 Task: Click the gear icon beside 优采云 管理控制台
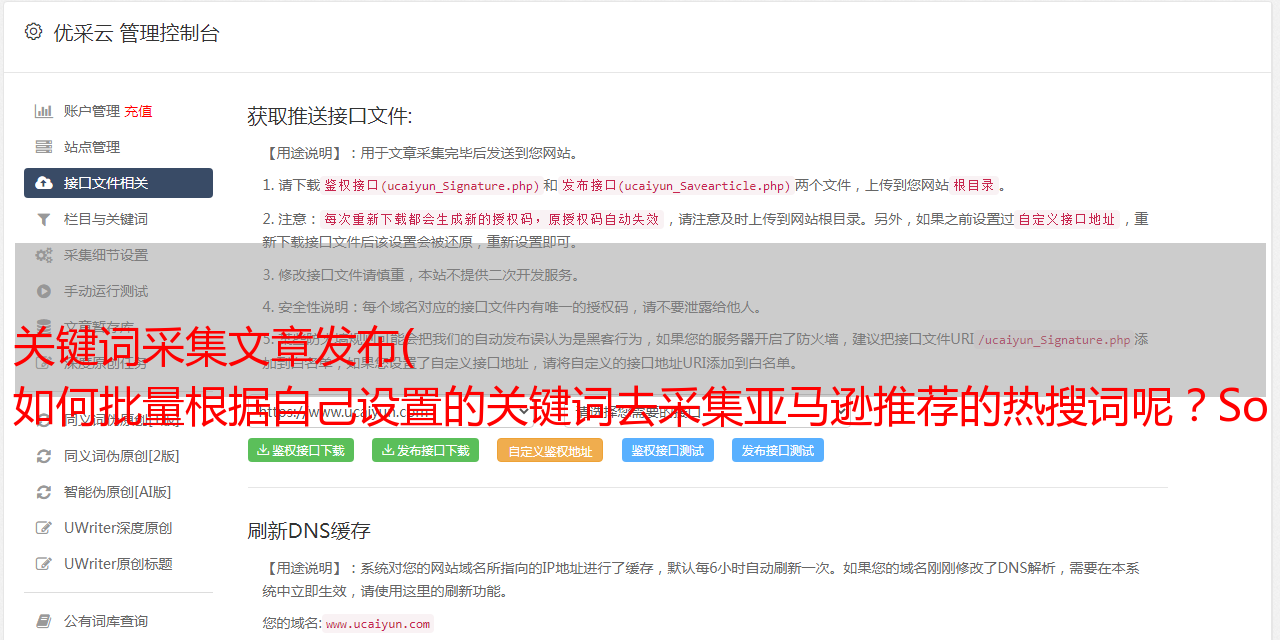coord(33,32)
